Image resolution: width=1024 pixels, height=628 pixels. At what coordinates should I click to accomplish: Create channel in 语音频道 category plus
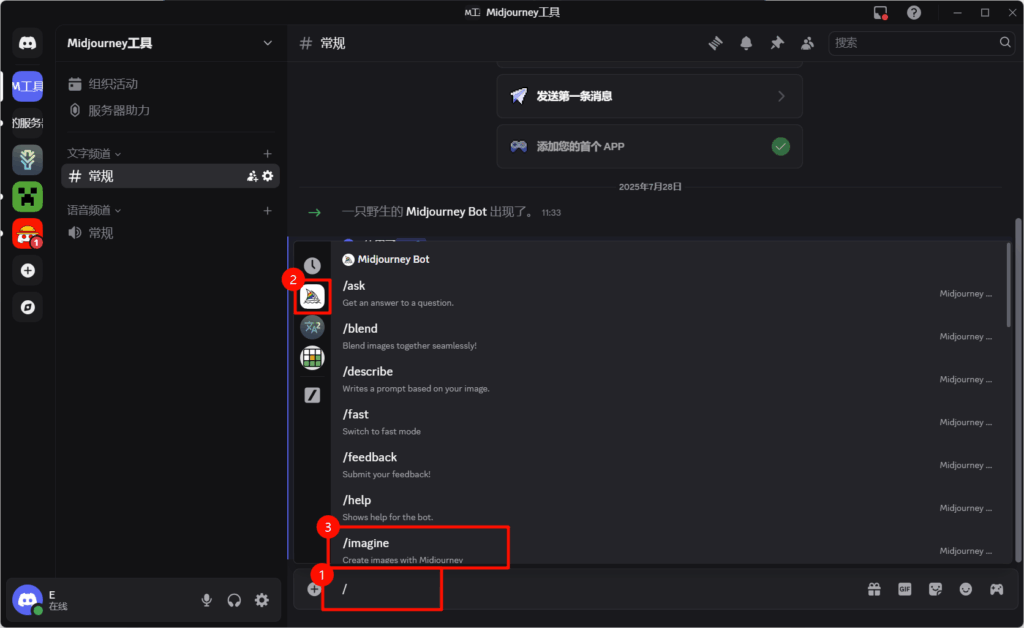pos(267,210)
